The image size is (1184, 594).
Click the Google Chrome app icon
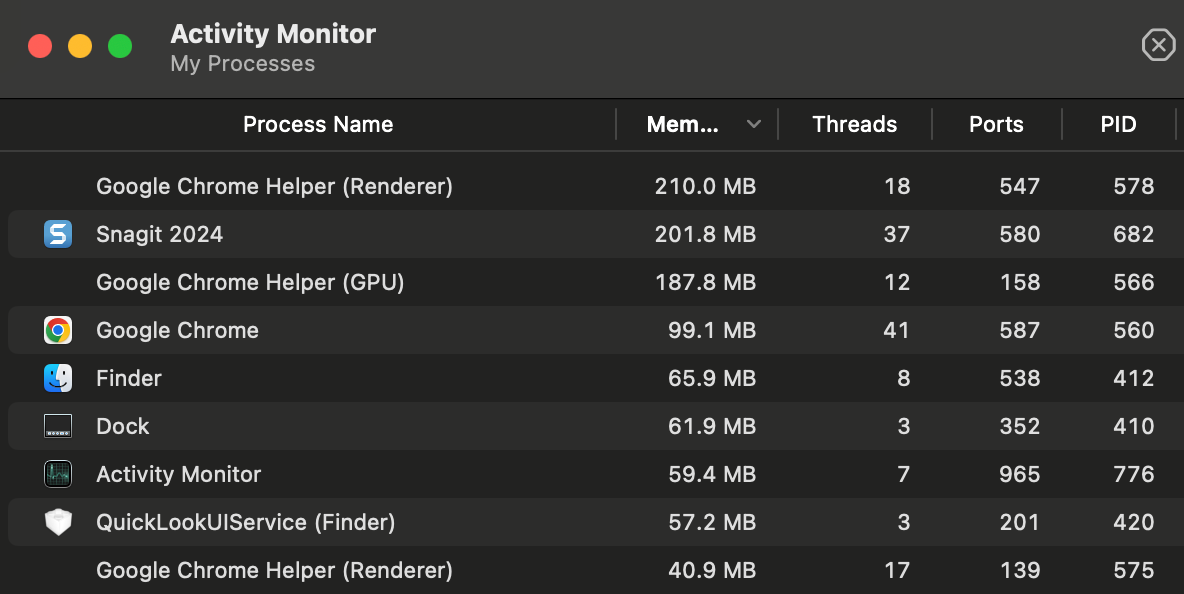point(58,330)
